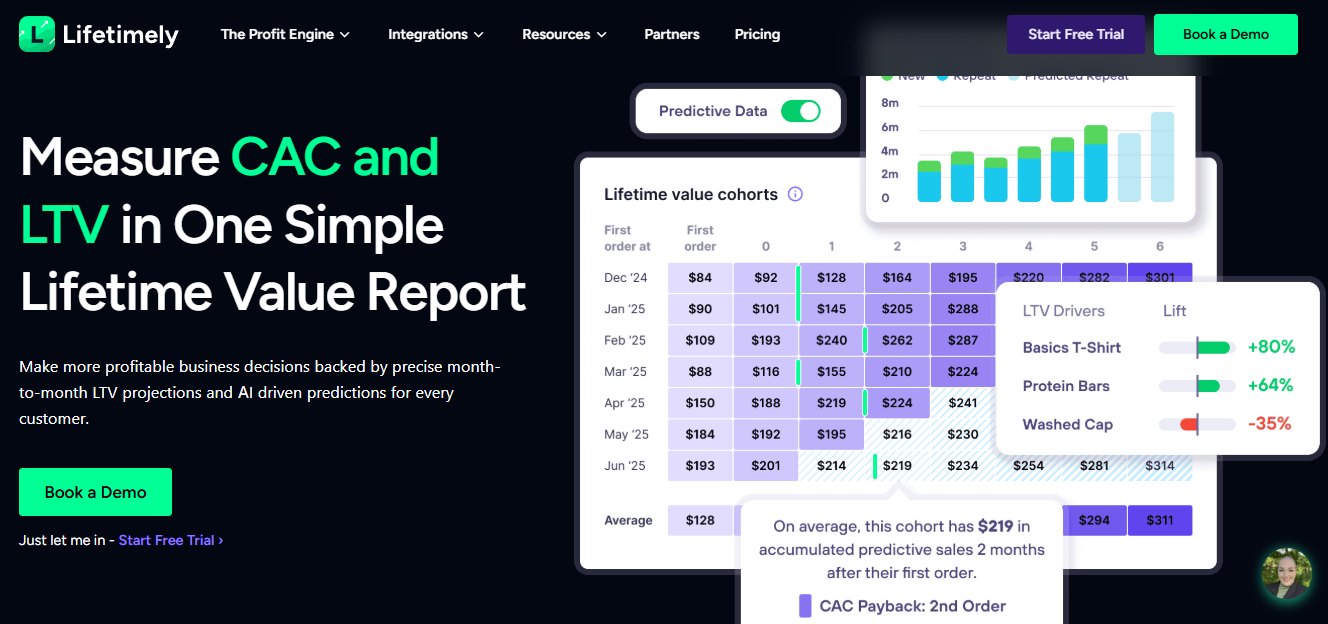Click the Lifetime value cohorts title
Viewport: 1328px width, 624px height.
point(691,194)
